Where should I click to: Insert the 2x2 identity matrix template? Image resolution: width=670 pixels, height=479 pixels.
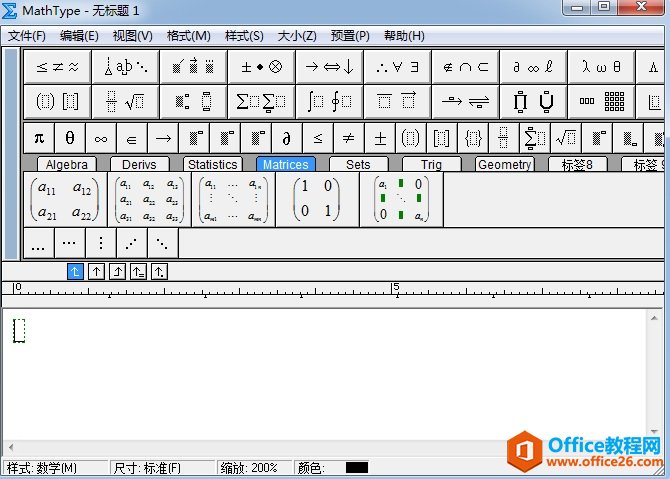(317, 199)
